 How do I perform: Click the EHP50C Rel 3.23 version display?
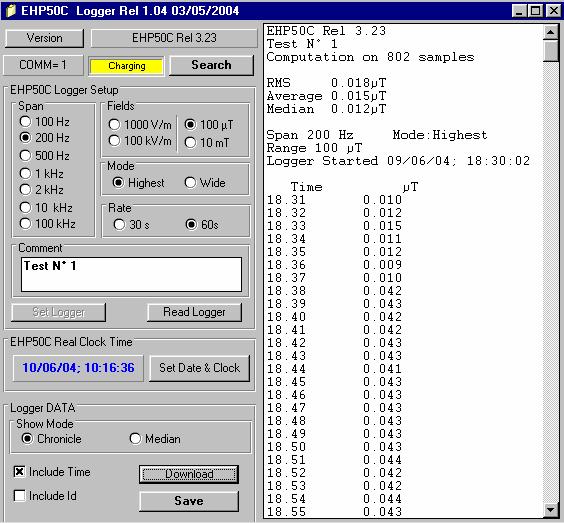(174, 38)
